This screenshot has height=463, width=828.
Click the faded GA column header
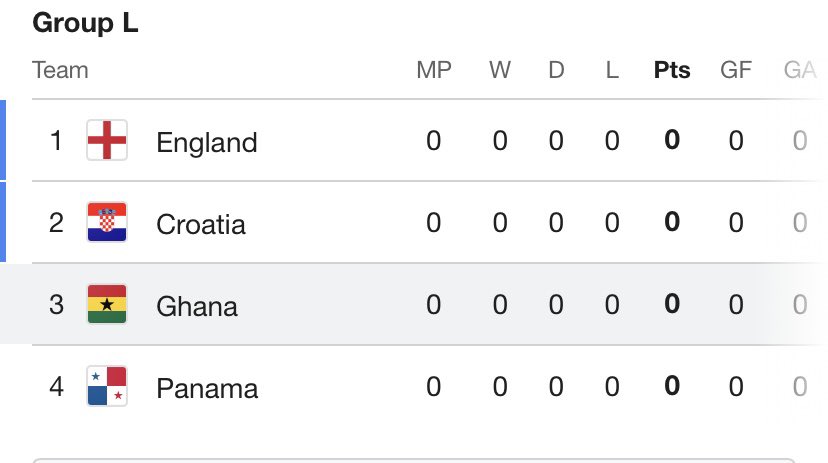click(x=799, y=71)
